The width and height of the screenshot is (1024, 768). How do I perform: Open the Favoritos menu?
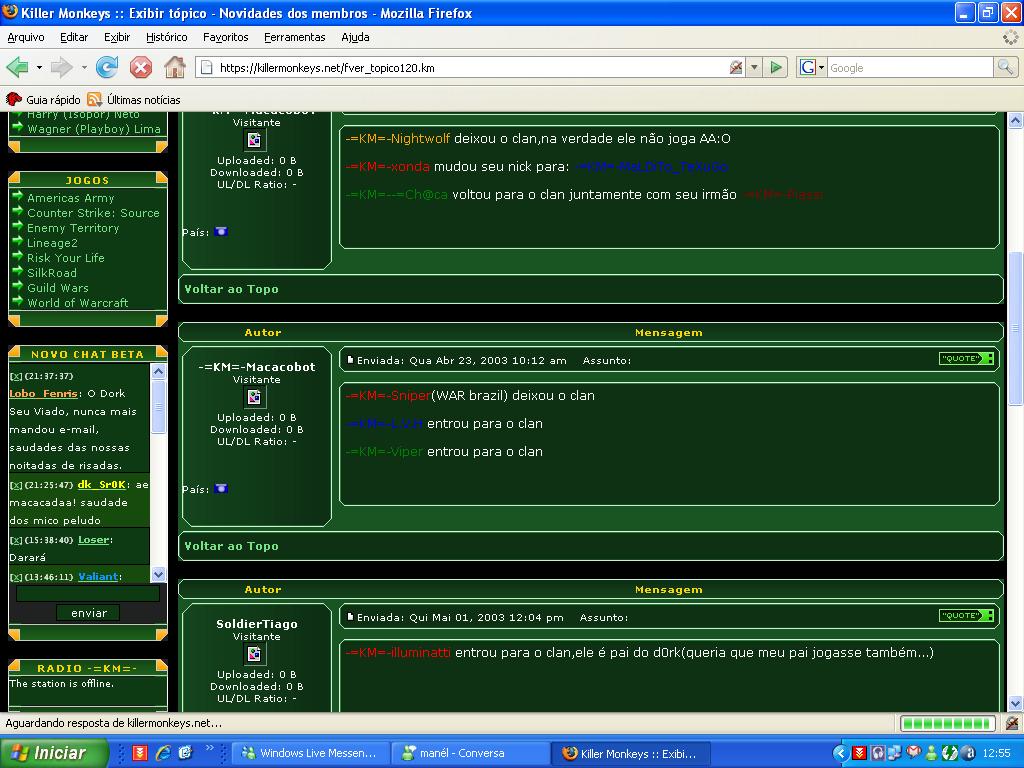point(225,37)
